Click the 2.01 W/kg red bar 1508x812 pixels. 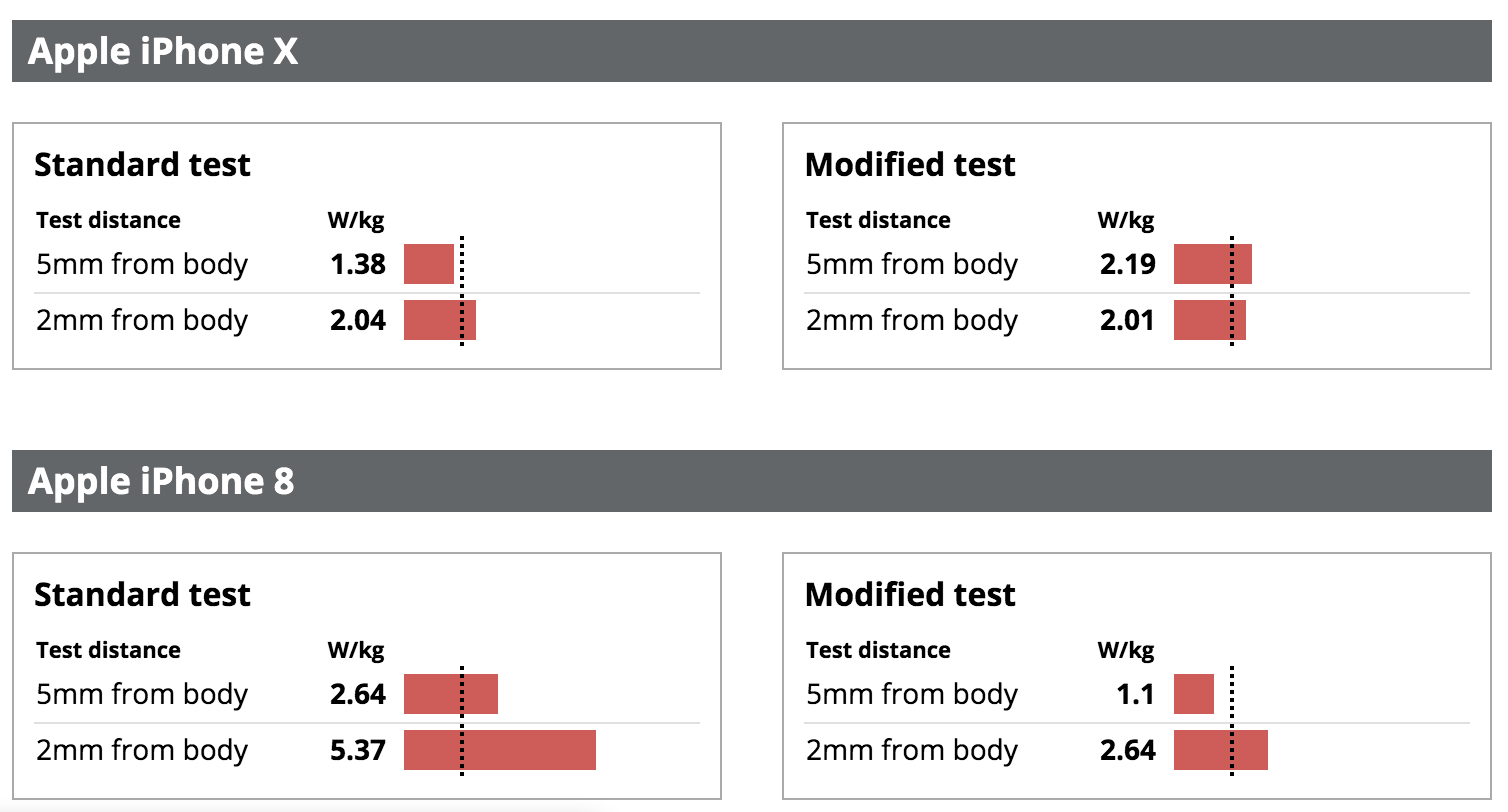[1210, 320]
